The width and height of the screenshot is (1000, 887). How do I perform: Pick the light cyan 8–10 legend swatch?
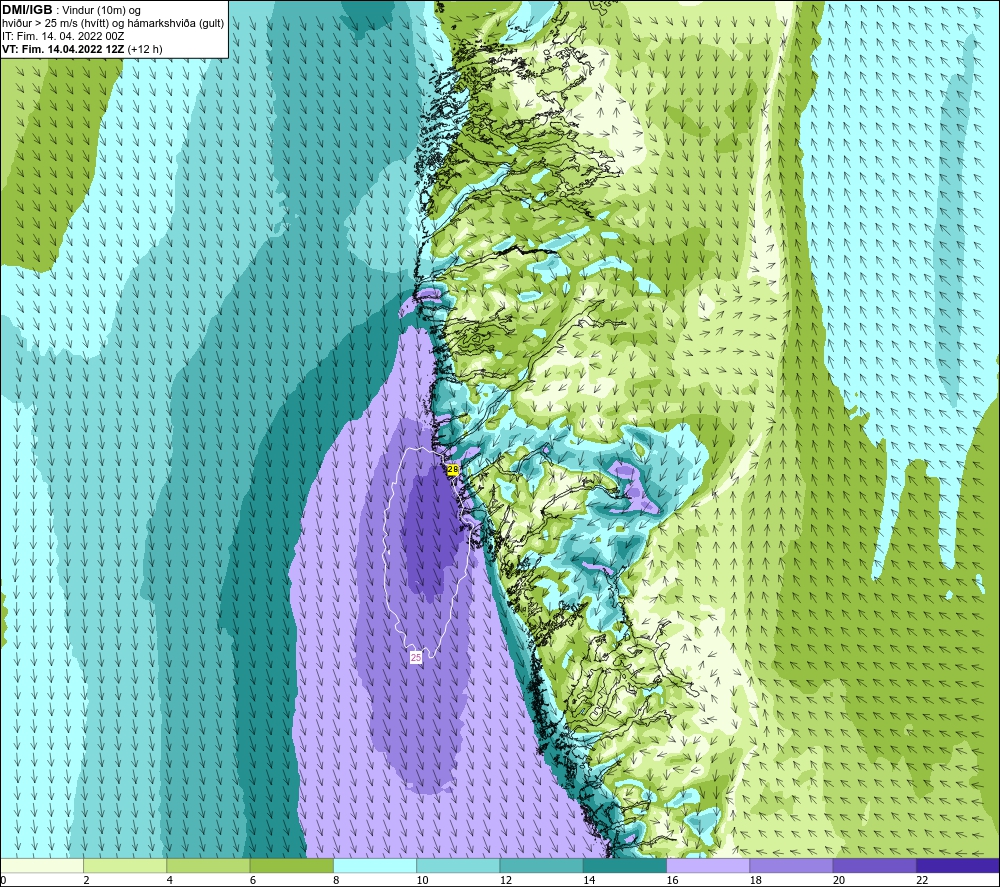(x=375, y=865)
